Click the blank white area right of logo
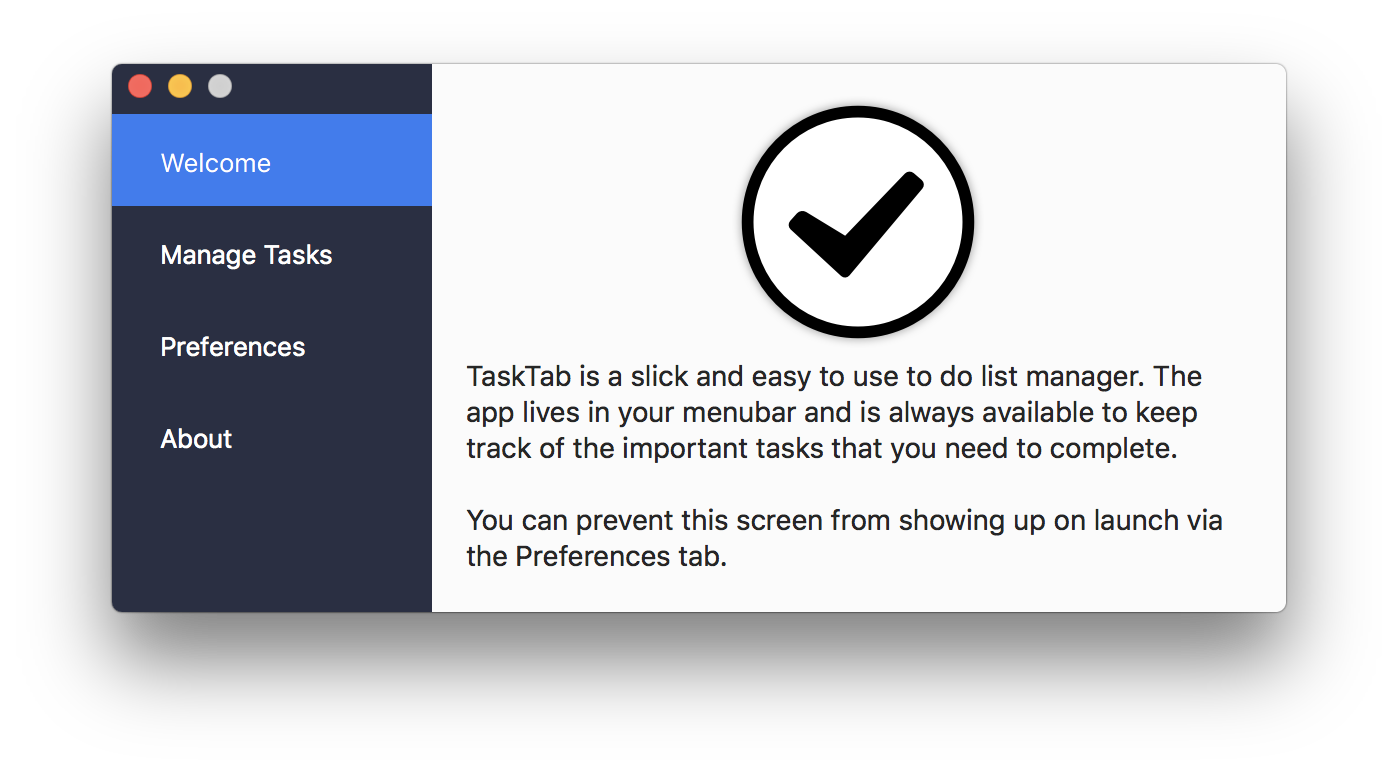The height and width of the screenshot is (772, 1398). [x=1130, y=220]
